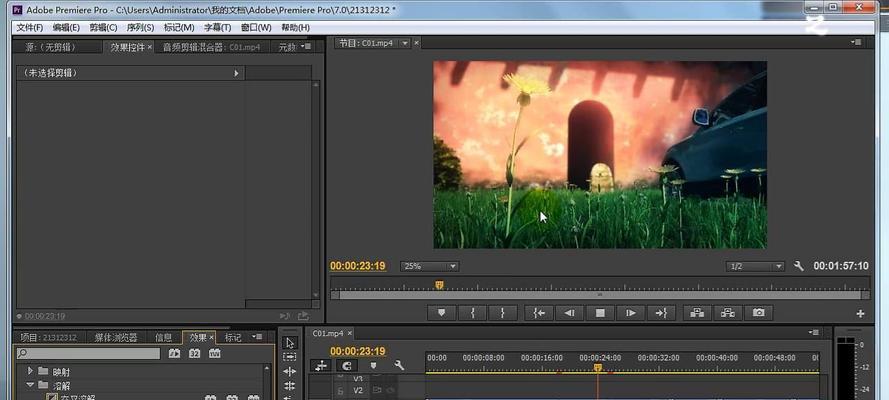The image size is (889, 400).
Task: Open the 文件(F) menu
Action: click(x=29, y=27)
